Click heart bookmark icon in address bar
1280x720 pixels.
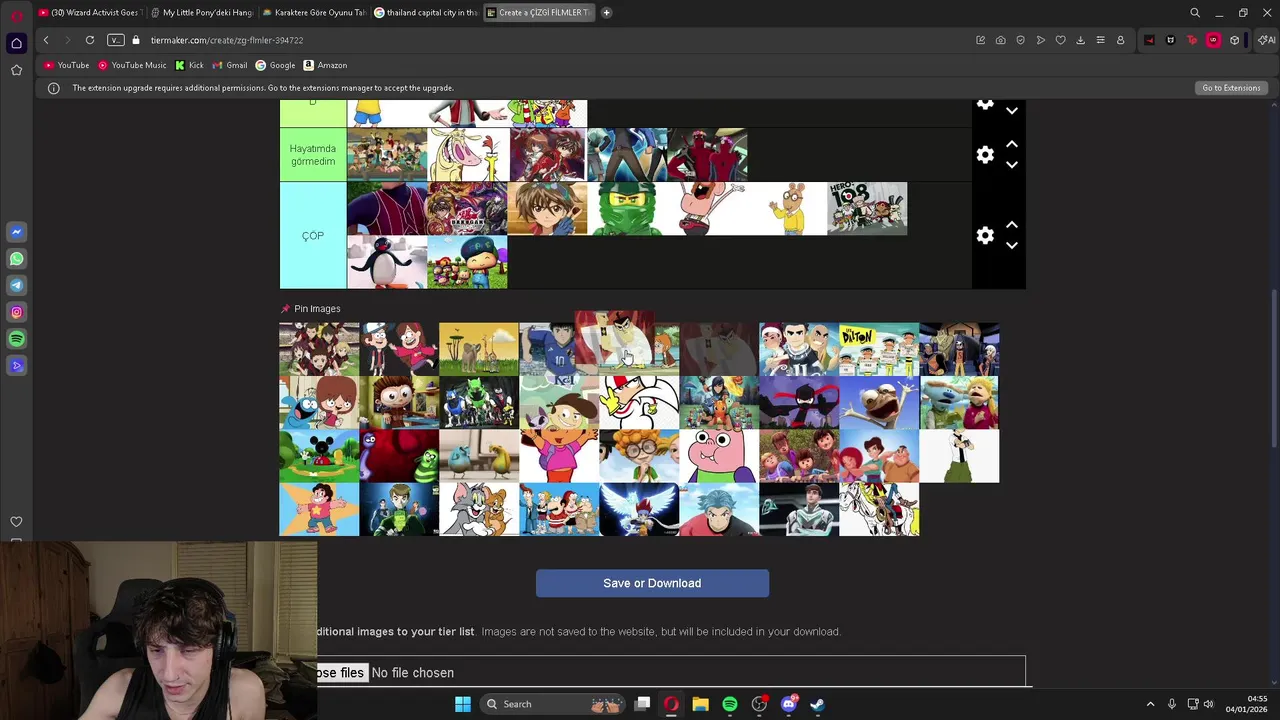click(1060, 40)
